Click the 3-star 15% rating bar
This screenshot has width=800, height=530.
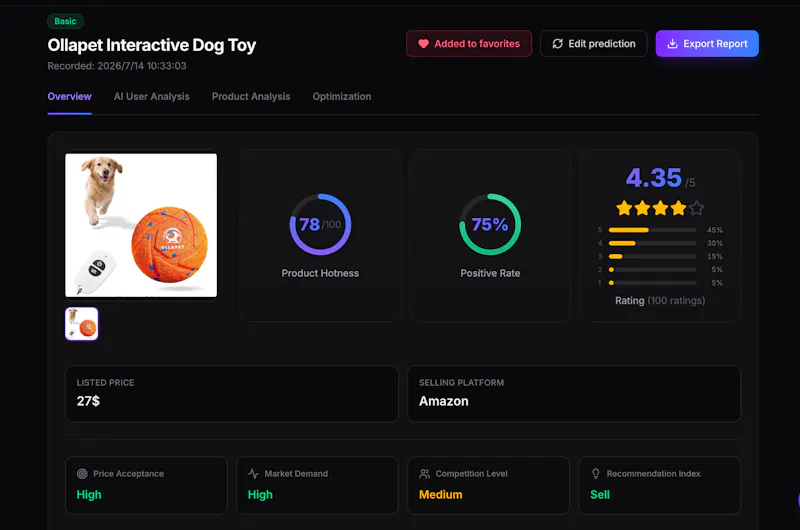click(x=653, y=257)
